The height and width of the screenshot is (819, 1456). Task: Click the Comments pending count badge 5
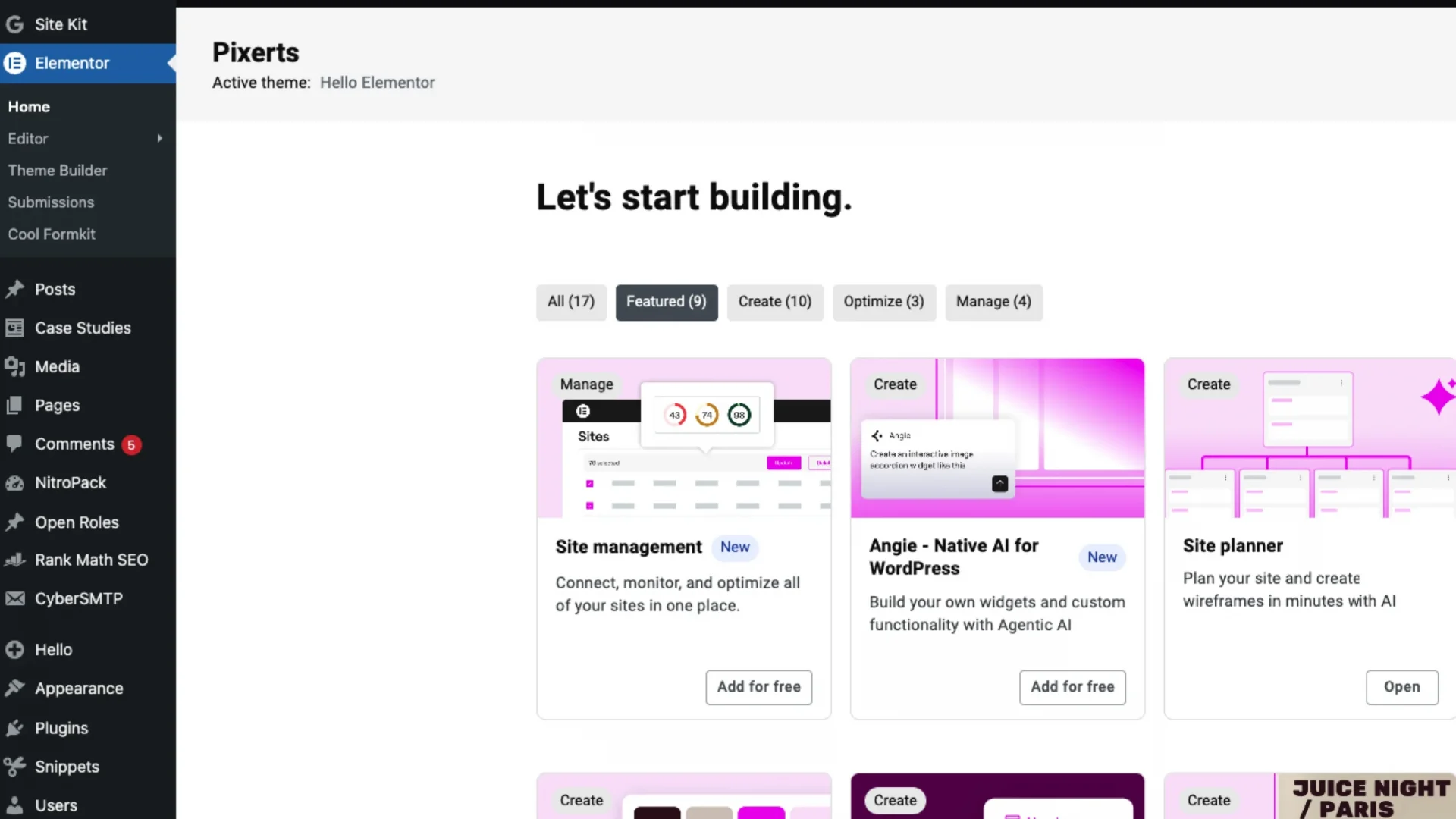point(131,445)
